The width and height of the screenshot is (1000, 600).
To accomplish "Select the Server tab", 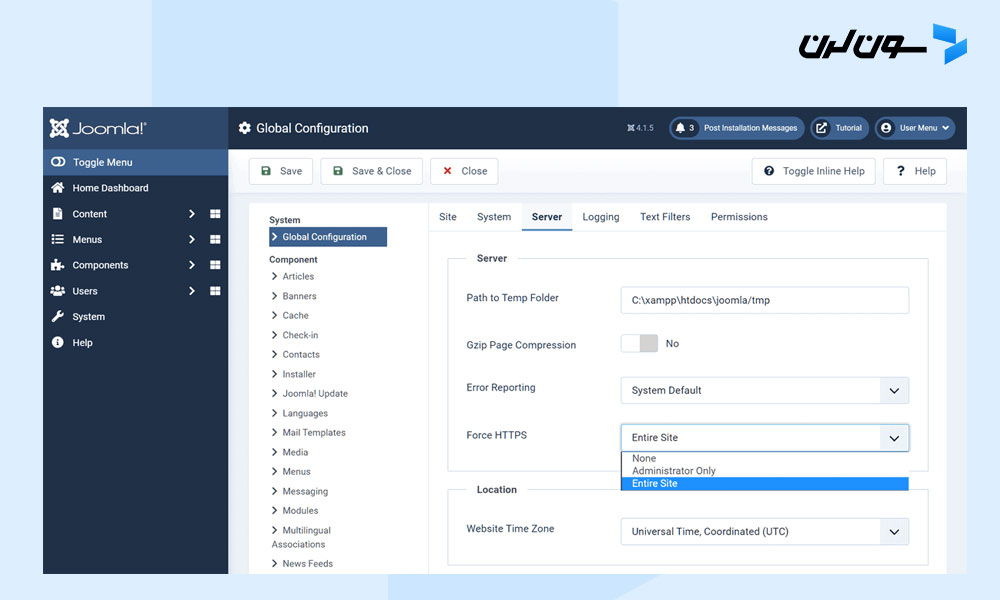I will [x=547, y=217].
